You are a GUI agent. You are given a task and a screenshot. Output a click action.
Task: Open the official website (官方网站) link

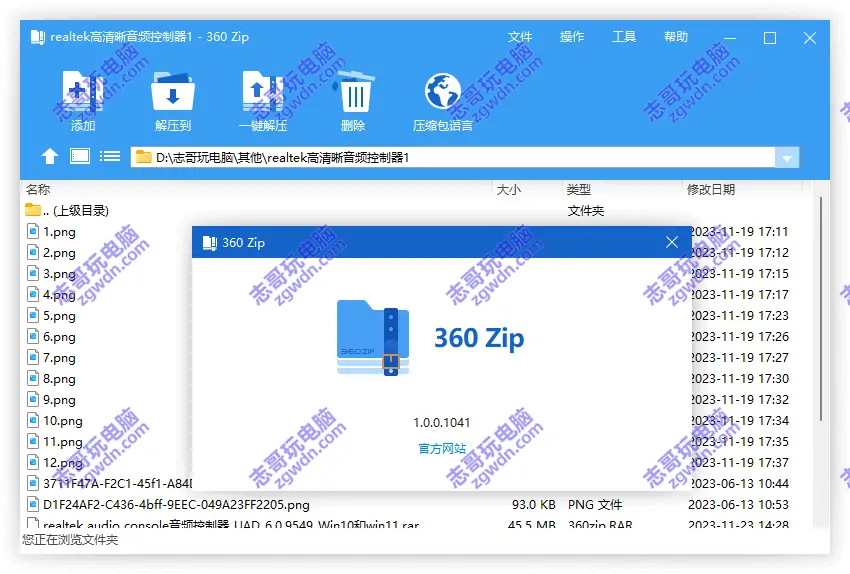442,449
